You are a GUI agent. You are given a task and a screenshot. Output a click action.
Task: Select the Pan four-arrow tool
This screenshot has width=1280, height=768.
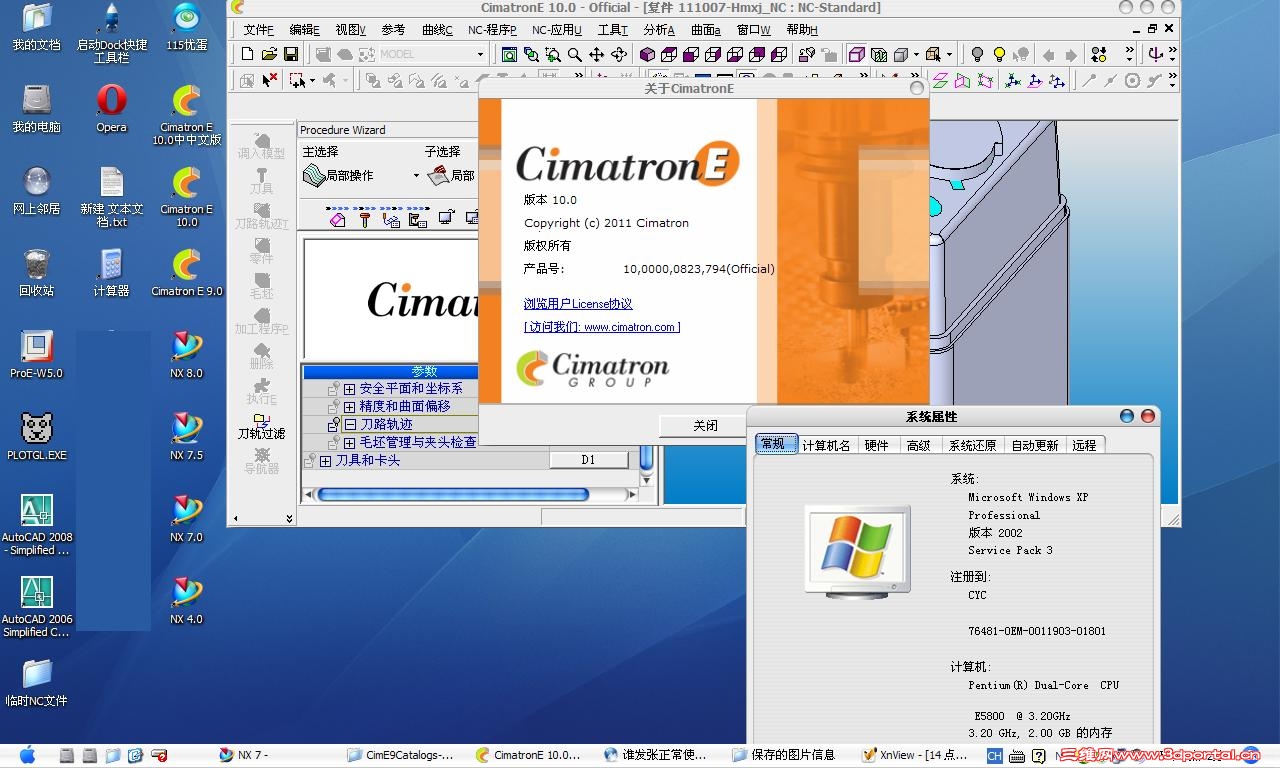point(597,54)
